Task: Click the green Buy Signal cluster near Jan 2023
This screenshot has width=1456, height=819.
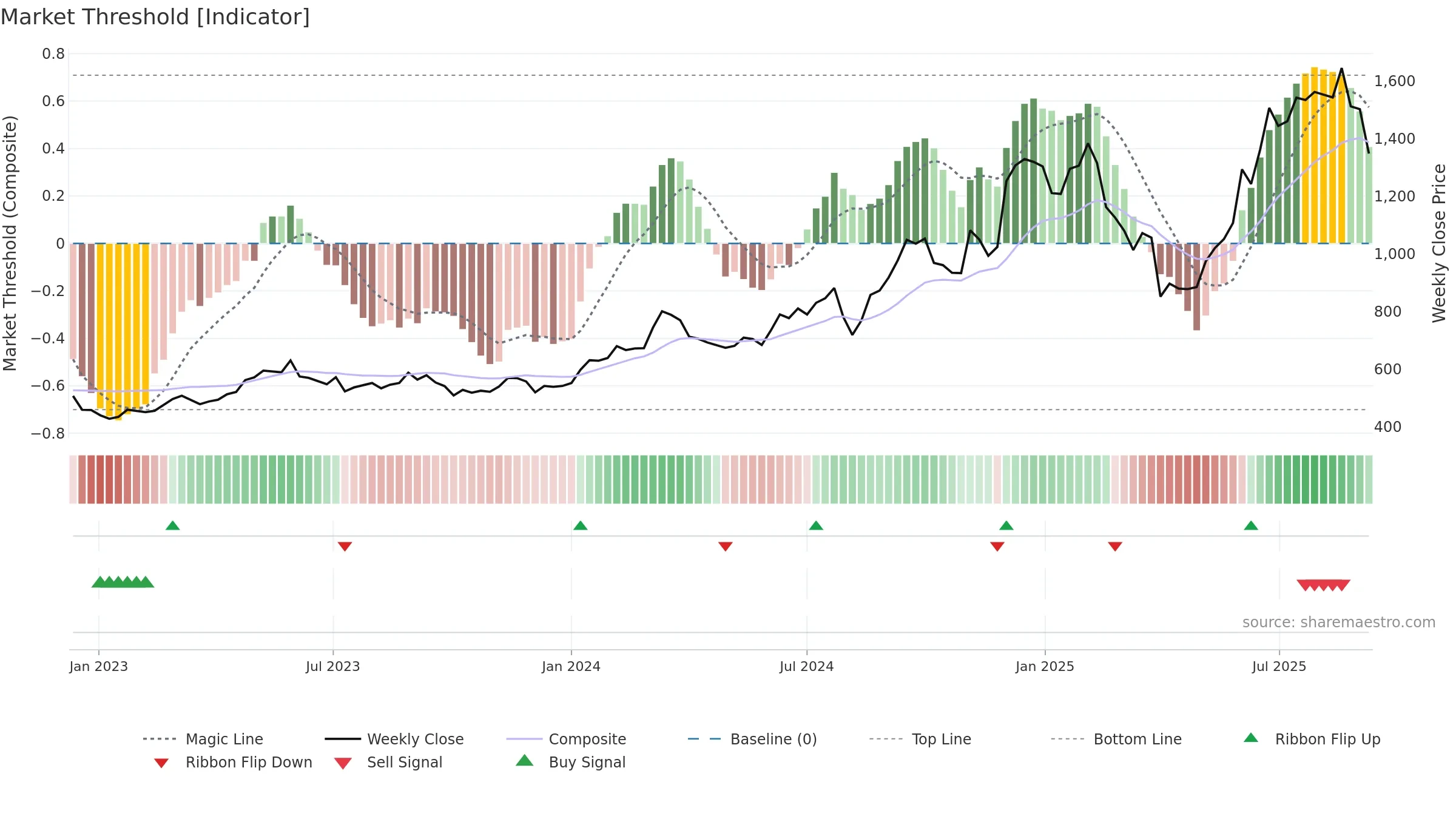Action: [x=123, y=582]
